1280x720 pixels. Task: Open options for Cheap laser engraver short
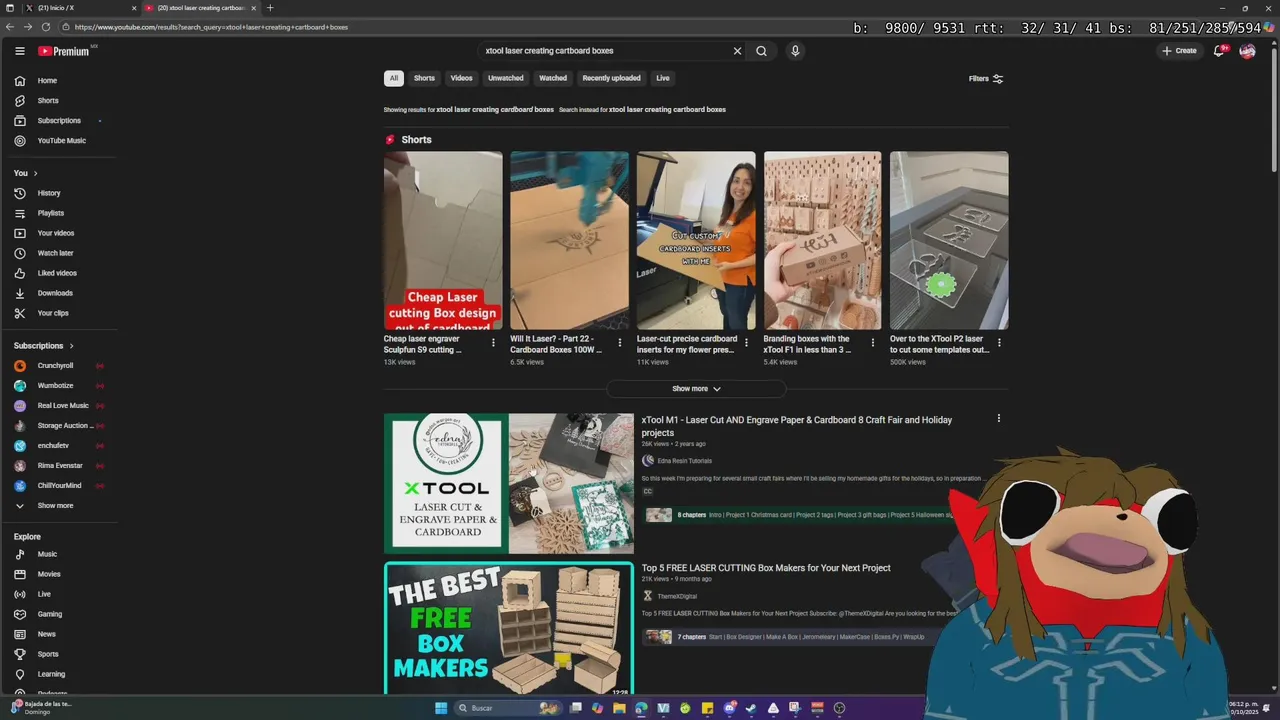[493, 343]
